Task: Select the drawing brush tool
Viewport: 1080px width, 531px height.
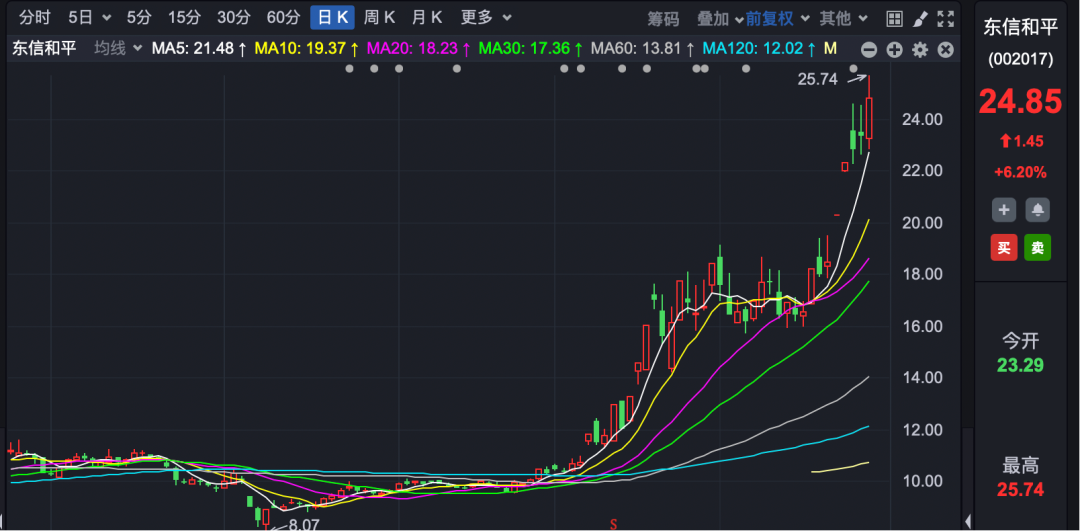Action: point(920,18)
